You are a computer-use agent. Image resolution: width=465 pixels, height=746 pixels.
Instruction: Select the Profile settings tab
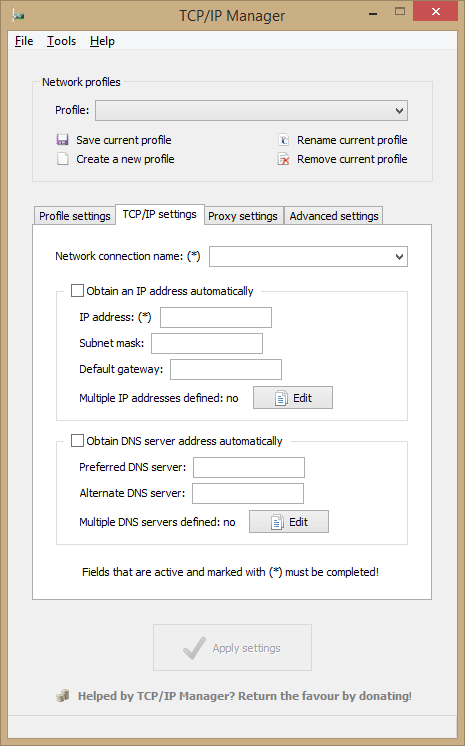point(75,216)
